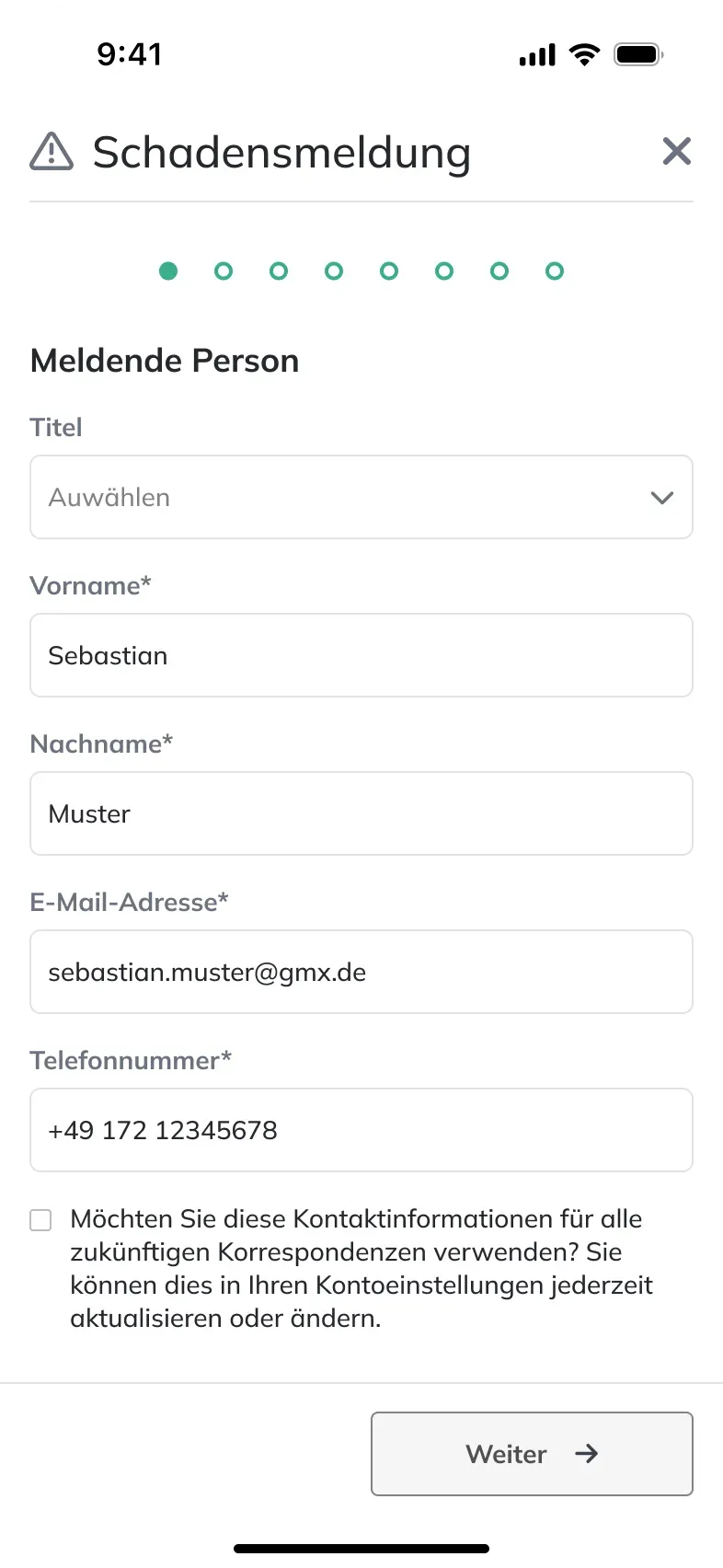
Task: Open the Titel dropdown
Action: pos(361,497)
